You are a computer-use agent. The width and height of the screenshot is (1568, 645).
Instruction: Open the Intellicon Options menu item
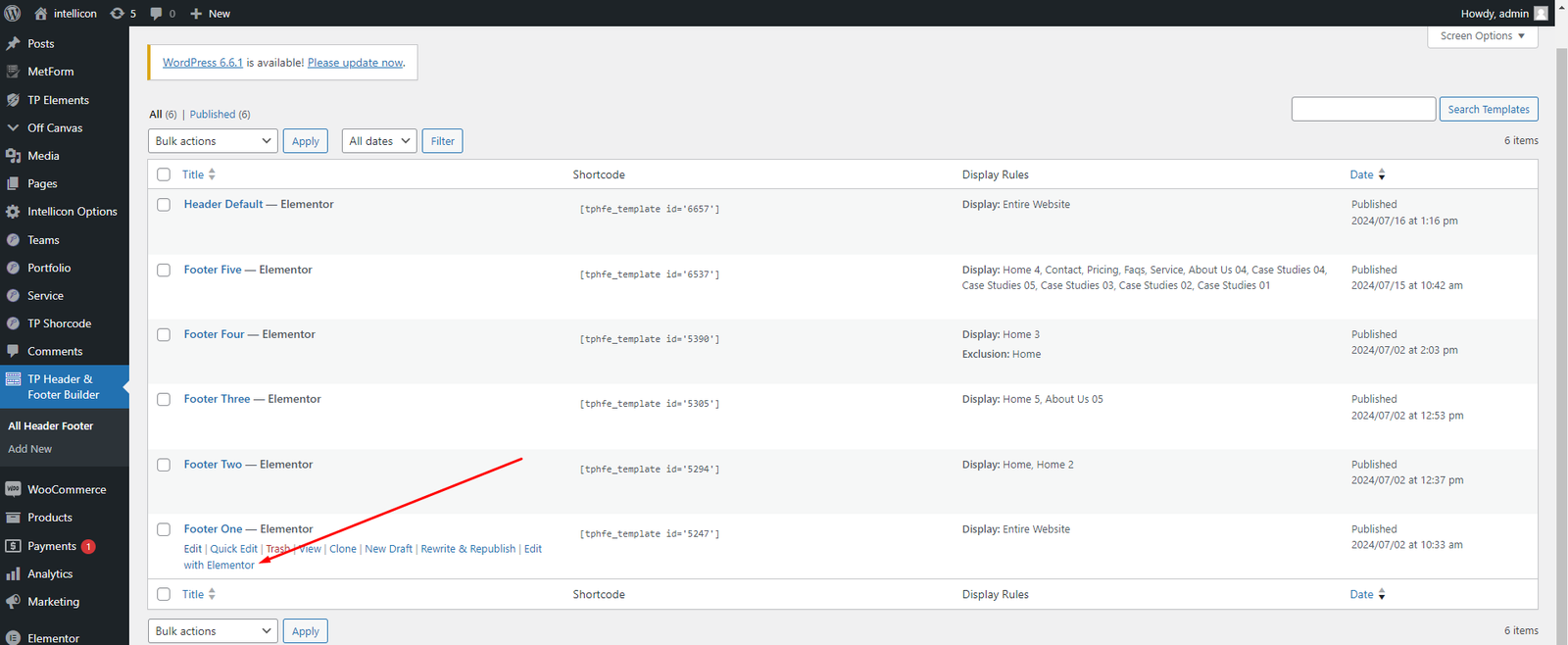pyautogui.click(x=72, y=212)
